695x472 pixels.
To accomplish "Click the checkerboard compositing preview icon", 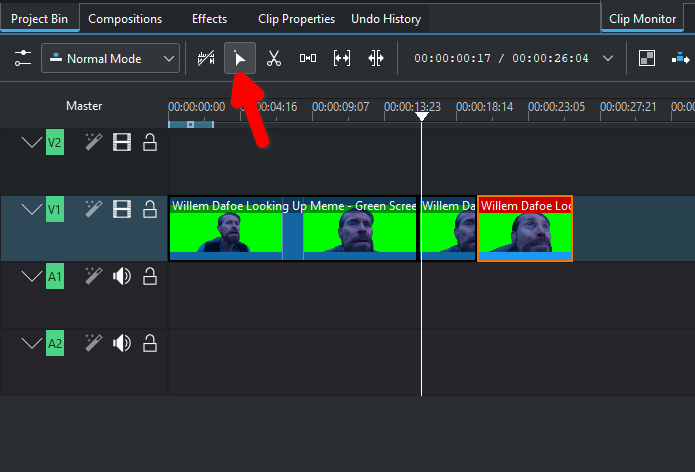I will click(647, 58).
